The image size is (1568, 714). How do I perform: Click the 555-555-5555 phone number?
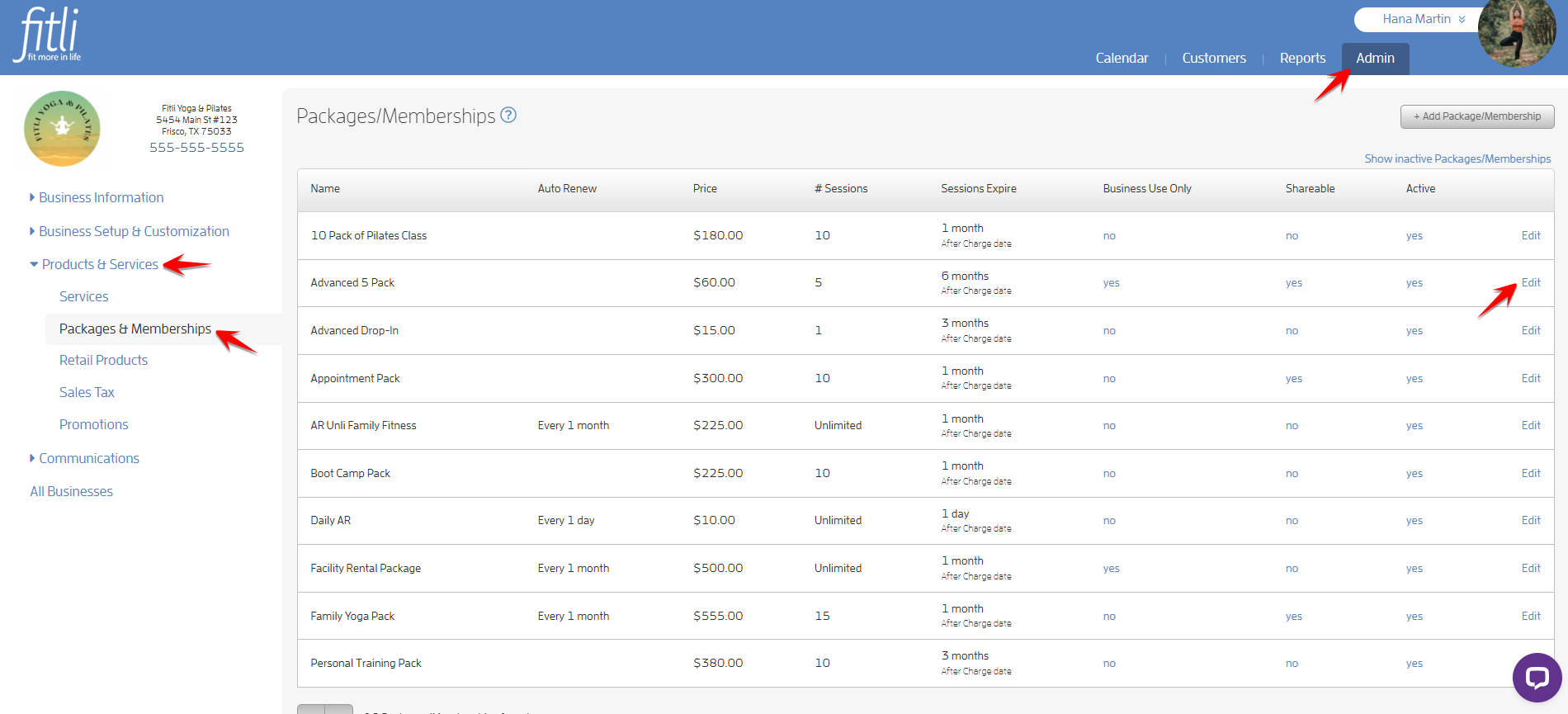click(x=196, y=147)
